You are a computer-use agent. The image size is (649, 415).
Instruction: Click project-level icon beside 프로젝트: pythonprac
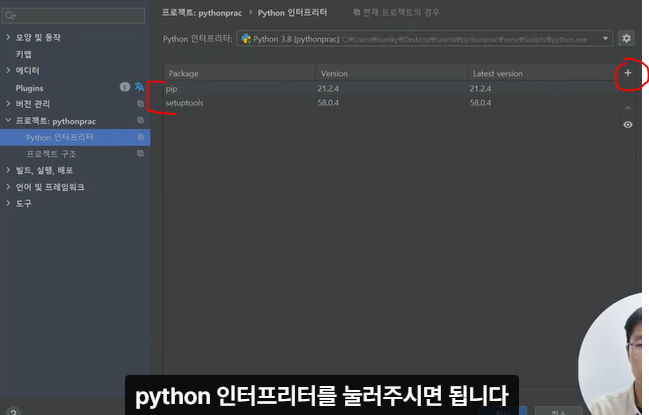point(140,120)
